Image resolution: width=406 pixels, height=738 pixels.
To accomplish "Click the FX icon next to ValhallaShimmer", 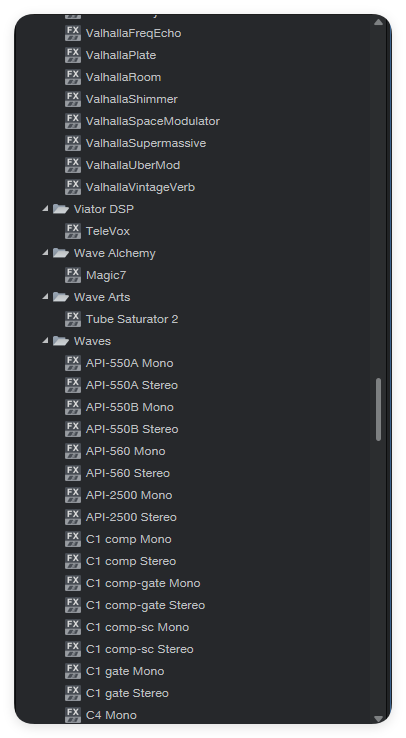I will pos(73,99).
